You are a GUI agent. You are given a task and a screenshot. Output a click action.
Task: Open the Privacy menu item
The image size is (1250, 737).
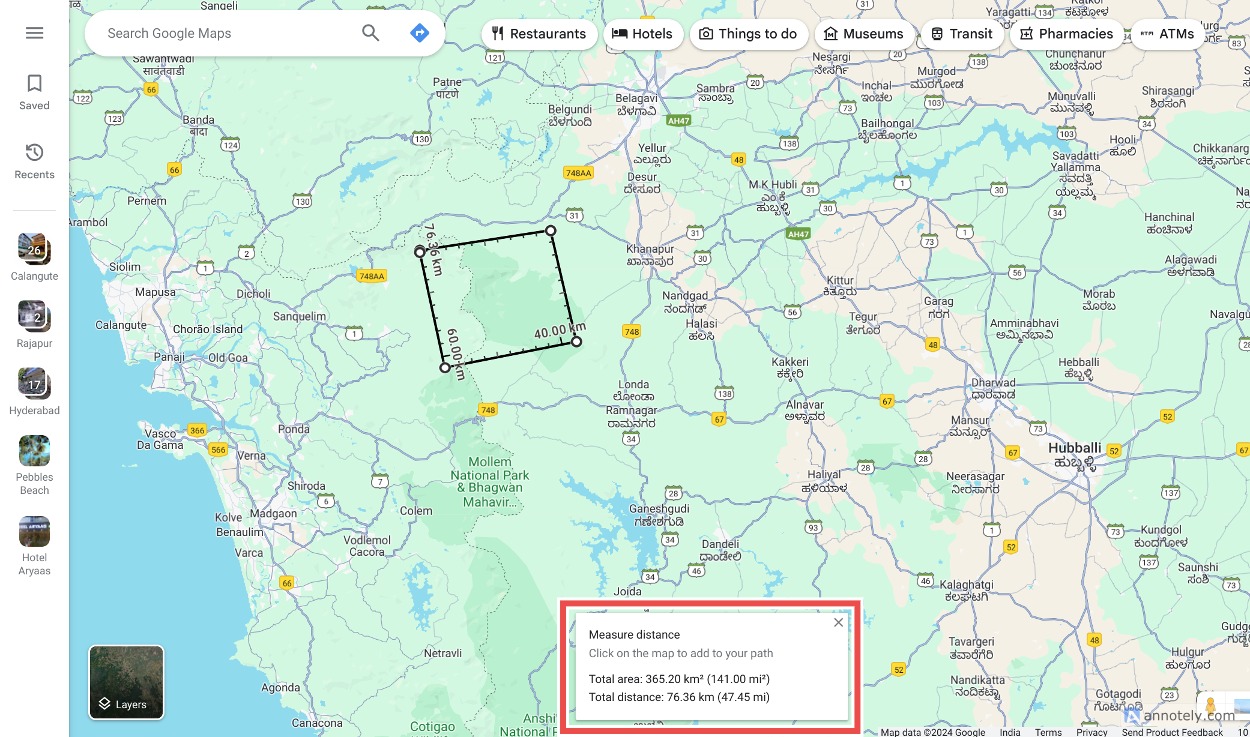[x=1092, y=732]
